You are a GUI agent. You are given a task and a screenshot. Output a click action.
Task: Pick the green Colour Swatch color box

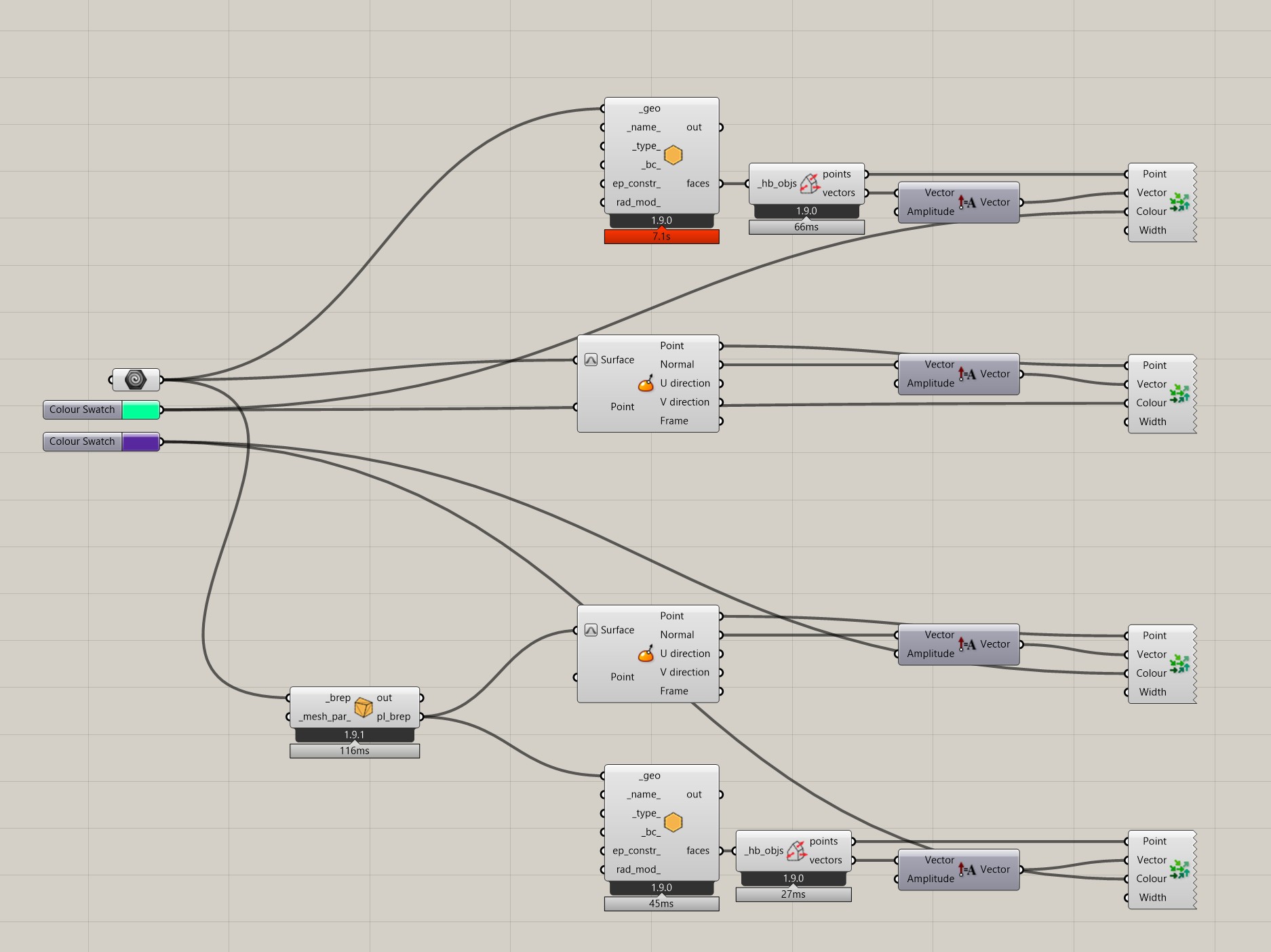click(140, 410)
